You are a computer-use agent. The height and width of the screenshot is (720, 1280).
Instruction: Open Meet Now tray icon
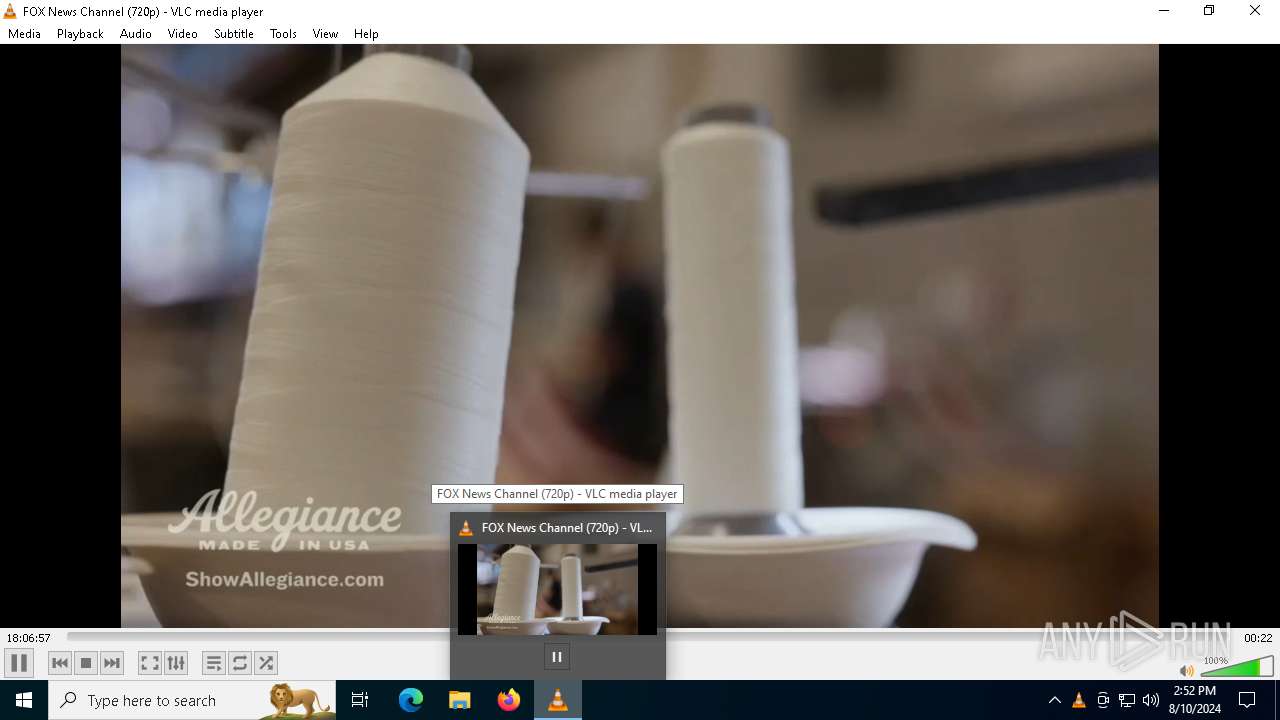(x=1103, y=700)
